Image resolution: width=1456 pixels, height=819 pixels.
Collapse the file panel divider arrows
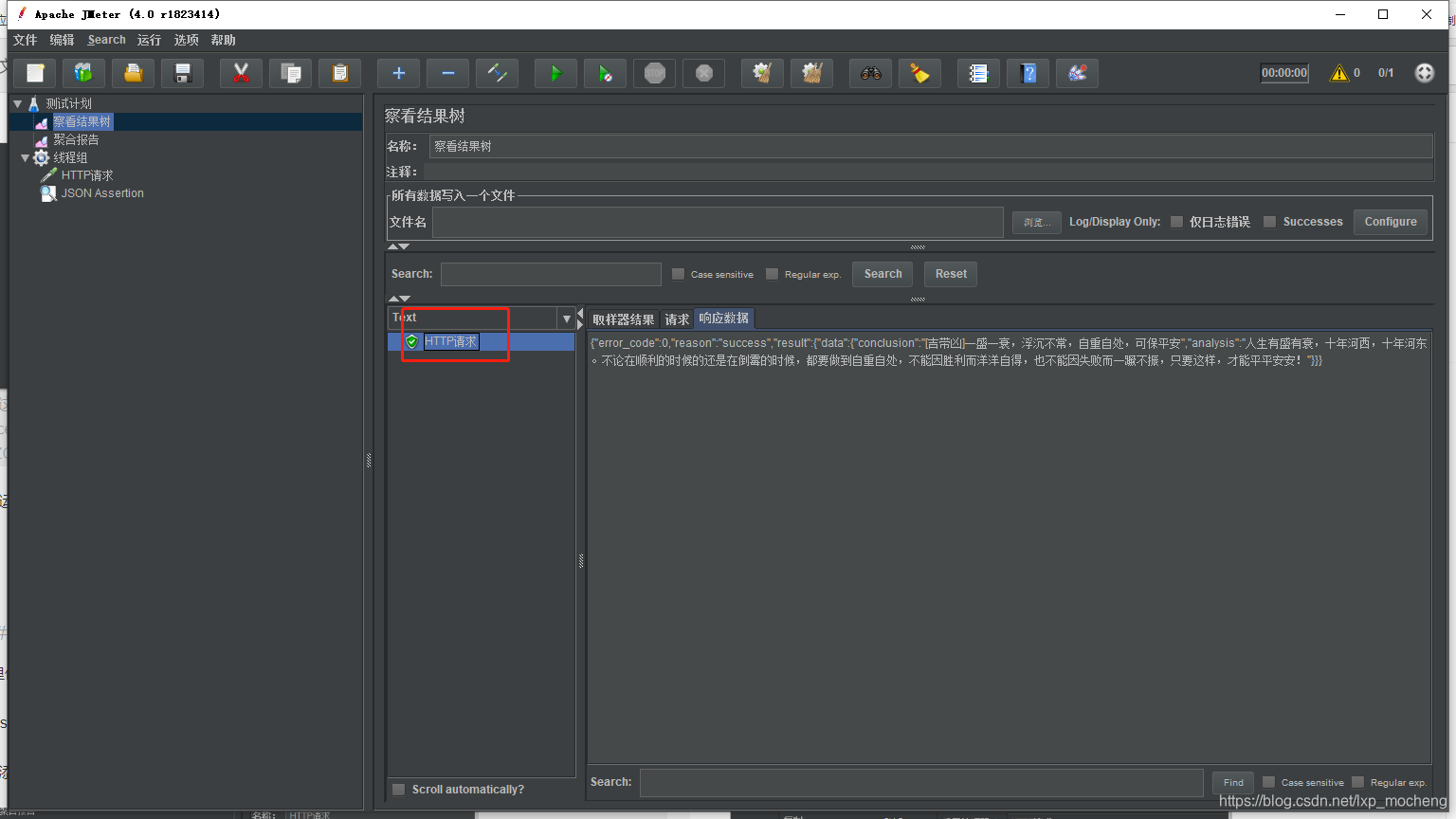tap(398, 246)
